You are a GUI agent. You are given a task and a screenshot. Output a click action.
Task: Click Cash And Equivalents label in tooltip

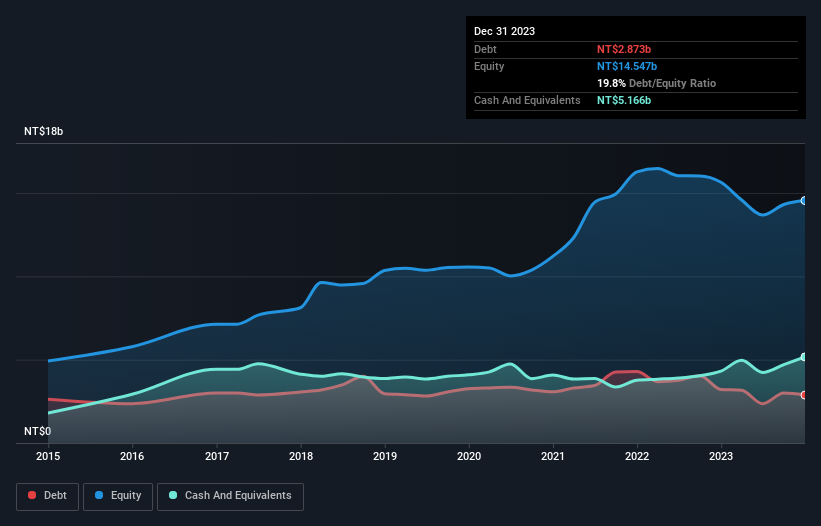pos(527,100)
